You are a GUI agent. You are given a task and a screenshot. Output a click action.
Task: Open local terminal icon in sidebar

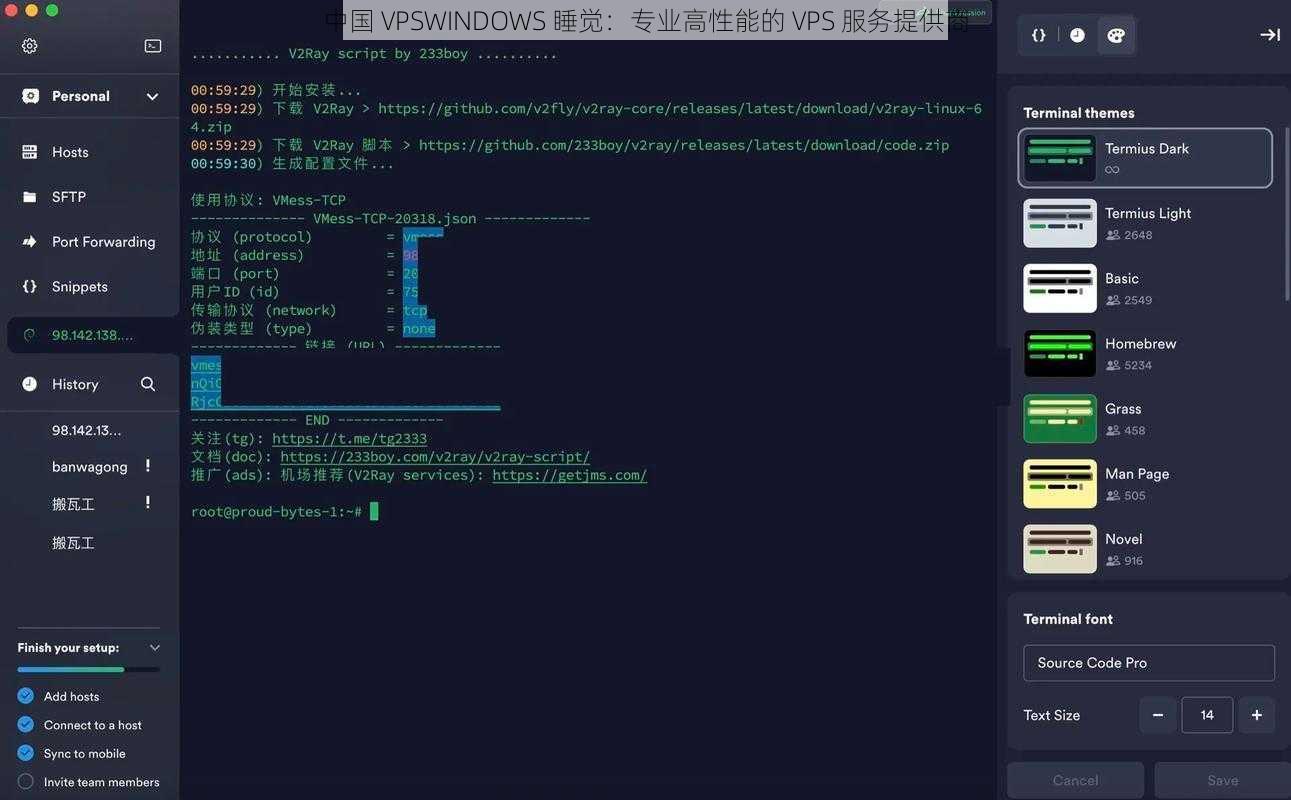point(153,46)
